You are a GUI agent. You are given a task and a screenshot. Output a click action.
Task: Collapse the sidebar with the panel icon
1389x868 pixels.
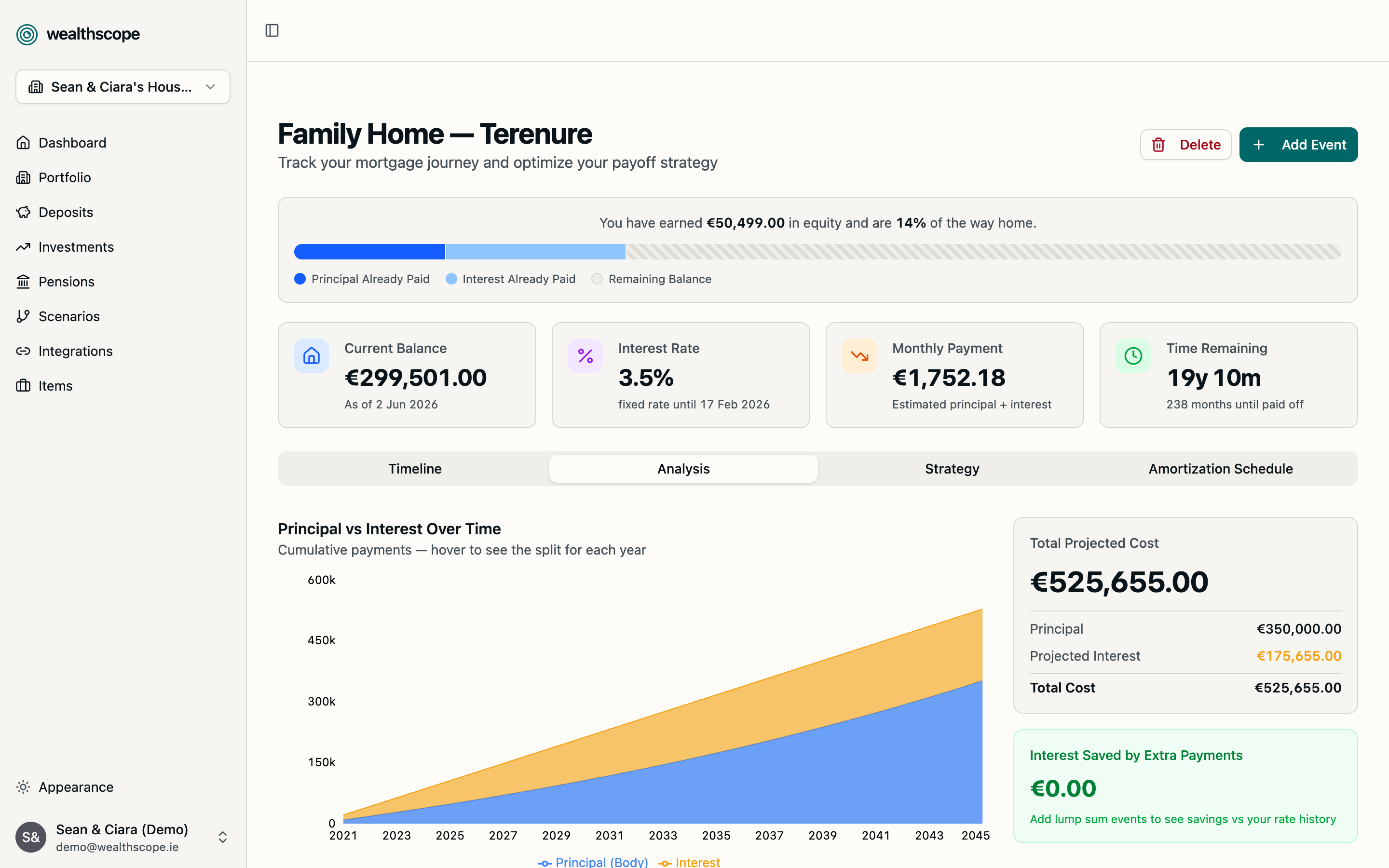pos(272,30)
